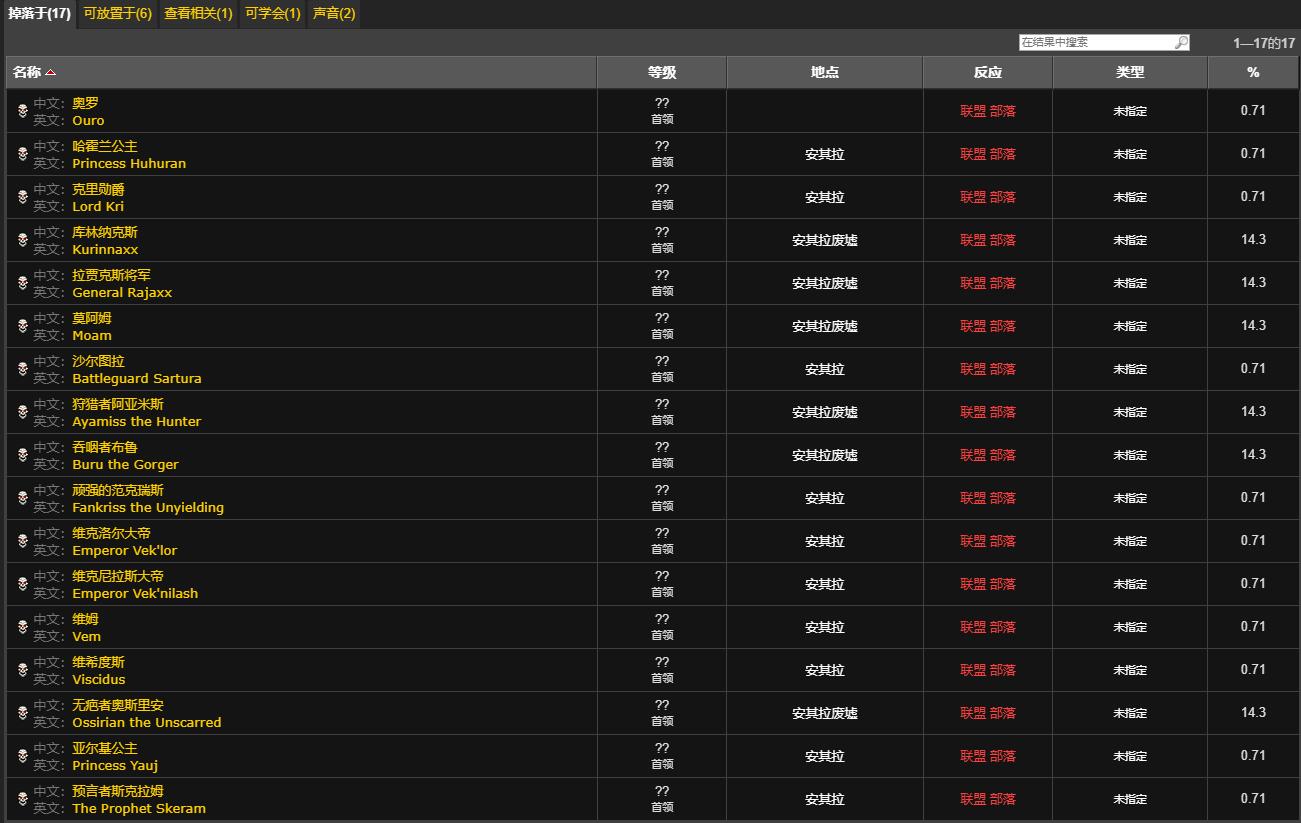
Task: Click the skull icon beside Emperor Vek'lor
Action: pos(22,541)
